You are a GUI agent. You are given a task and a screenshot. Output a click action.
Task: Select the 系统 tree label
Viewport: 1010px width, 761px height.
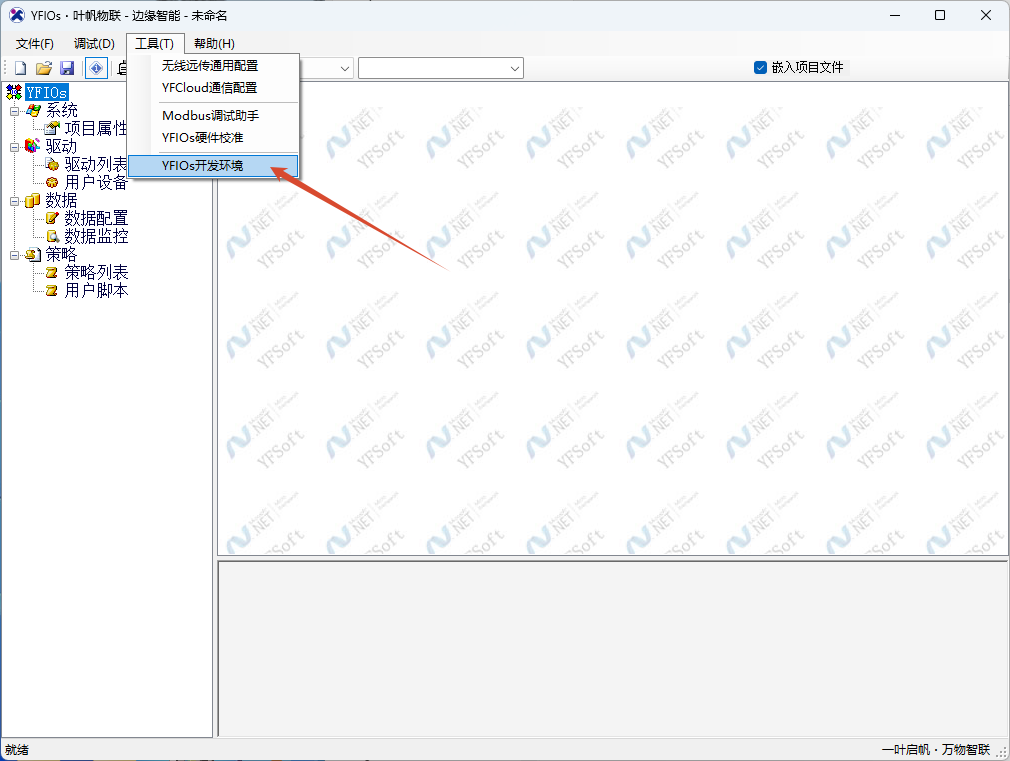61,110
